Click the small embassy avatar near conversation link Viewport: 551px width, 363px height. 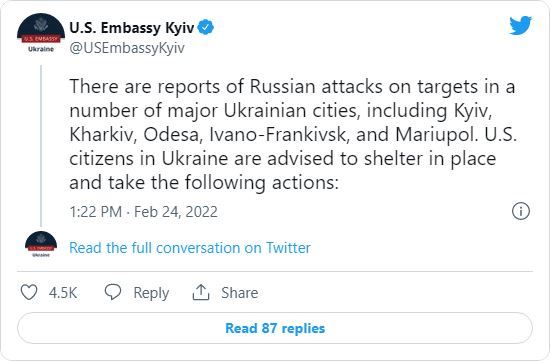click(41, 244)
